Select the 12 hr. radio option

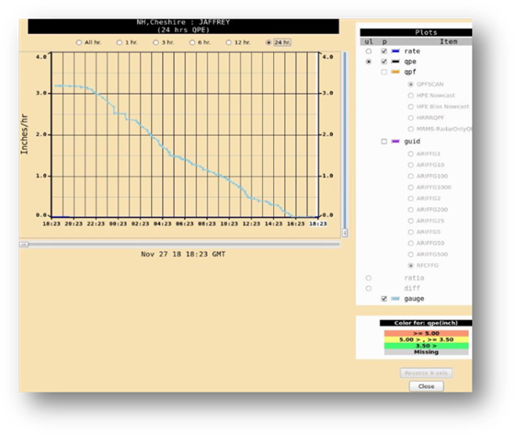228,43
